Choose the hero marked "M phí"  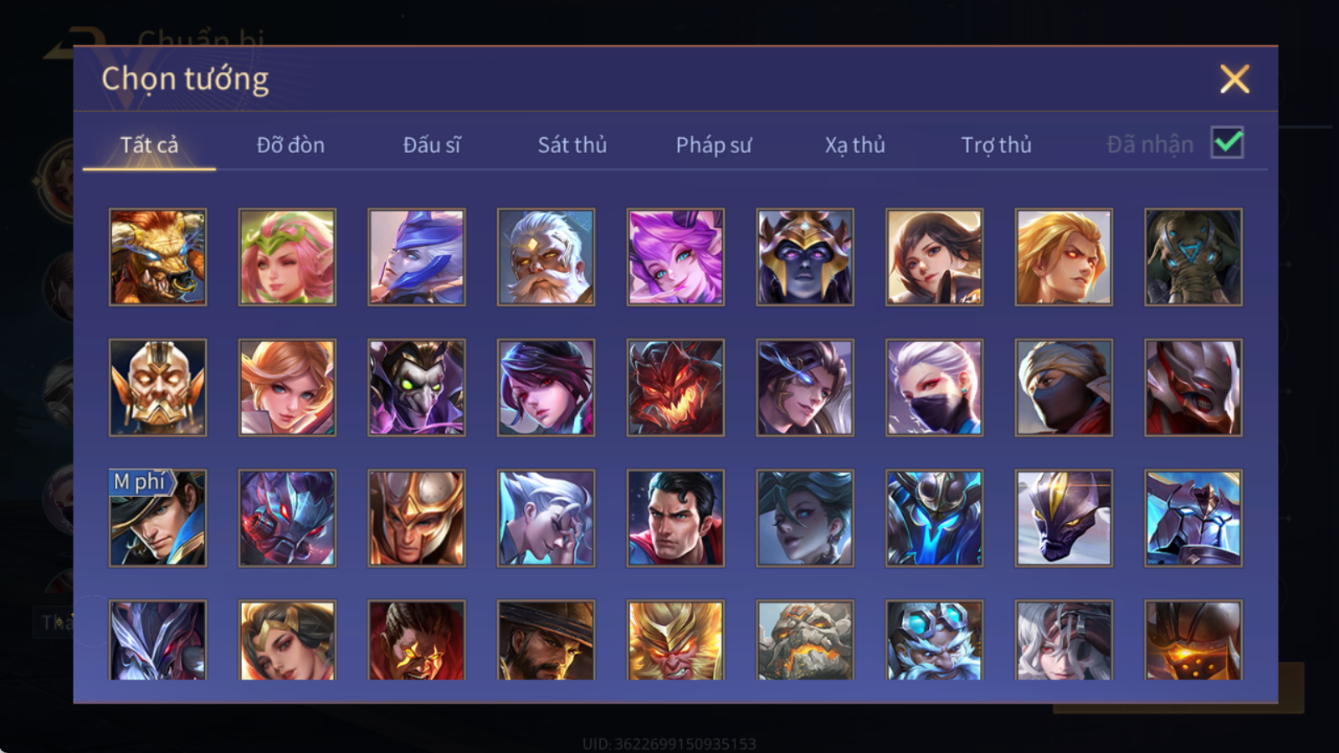pos(158,518)
